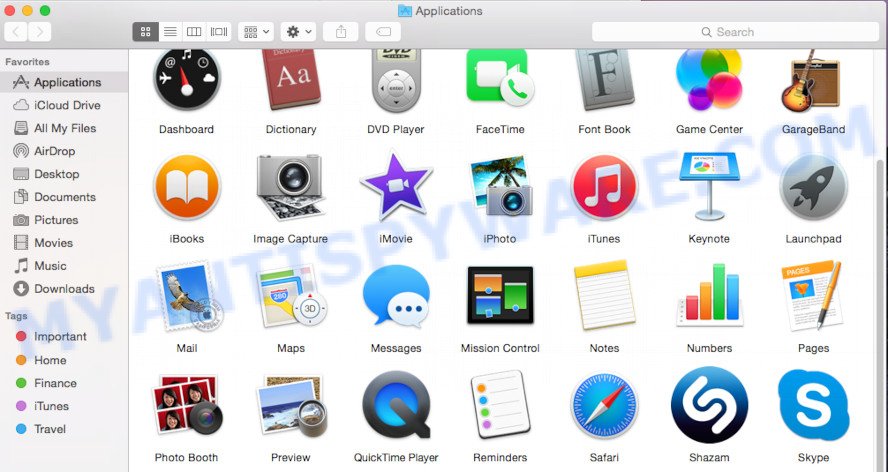Select the Dictionary app icon
Viewport: 888px width, 472px height.
pyautogui.click(x=291, y=80)
